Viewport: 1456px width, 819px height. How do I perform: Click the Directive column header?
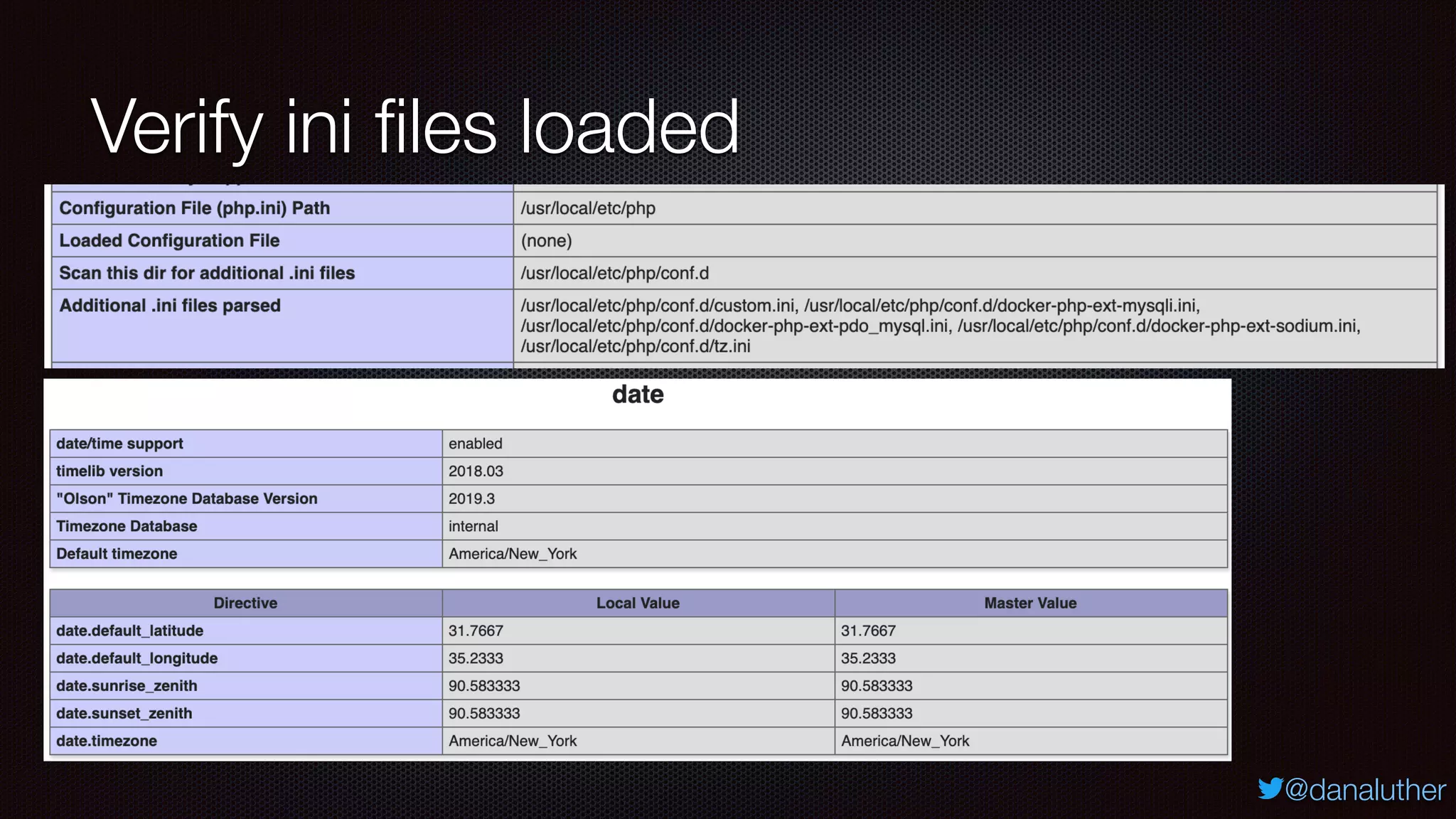[x=246, y=603]
